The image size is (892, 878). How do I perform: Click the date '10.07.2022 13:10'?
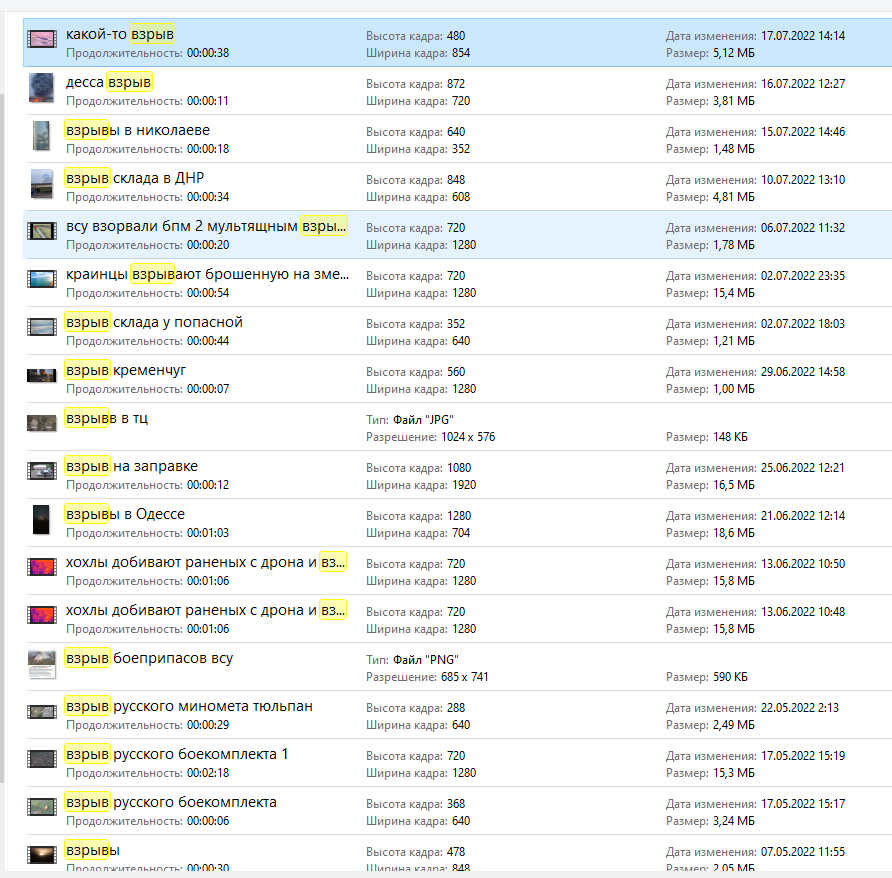(x=803, y=180)
